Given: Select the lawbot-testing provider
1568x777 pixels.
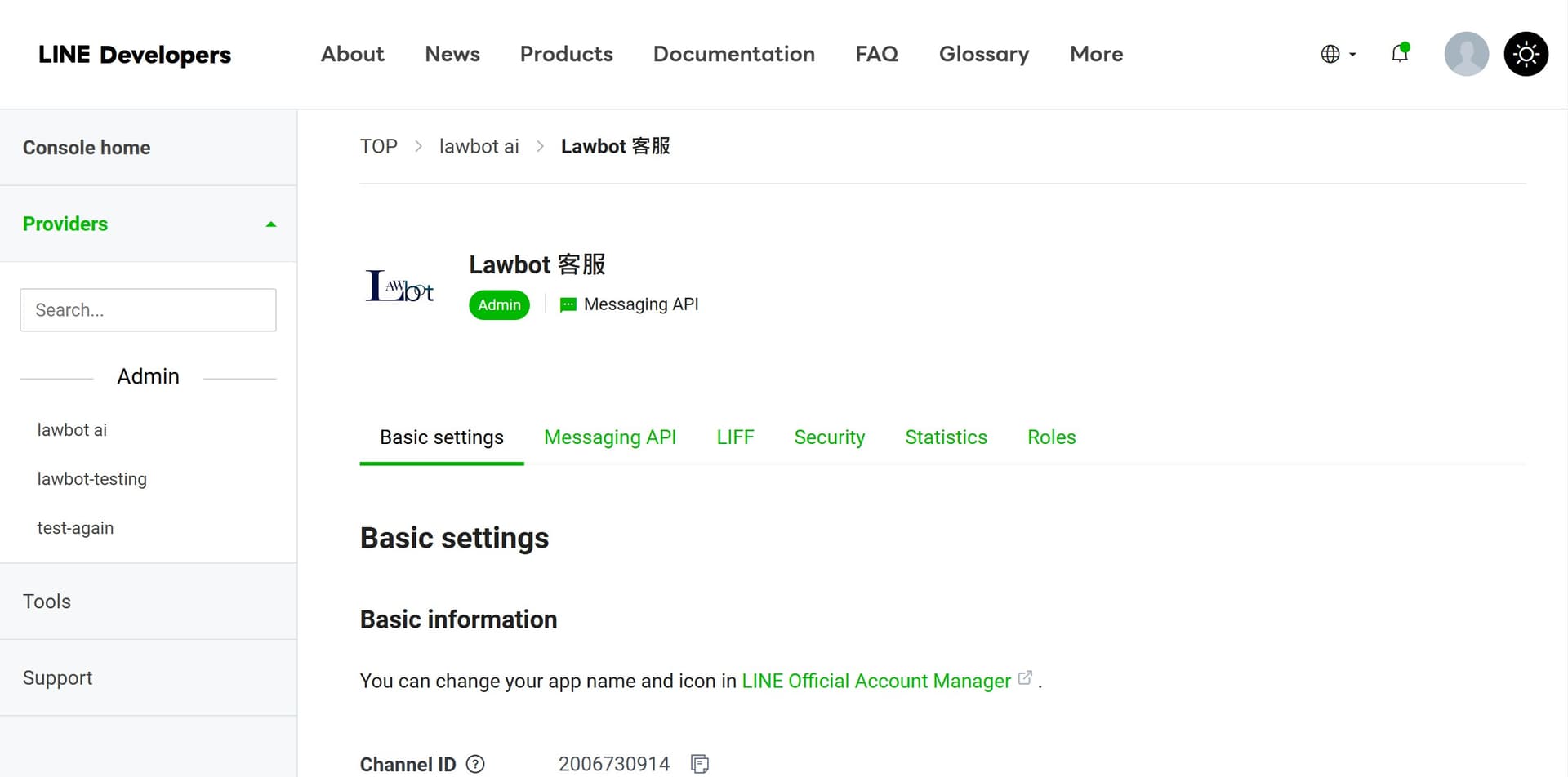Looking at the screenshot, I should [x=92, y=479].
